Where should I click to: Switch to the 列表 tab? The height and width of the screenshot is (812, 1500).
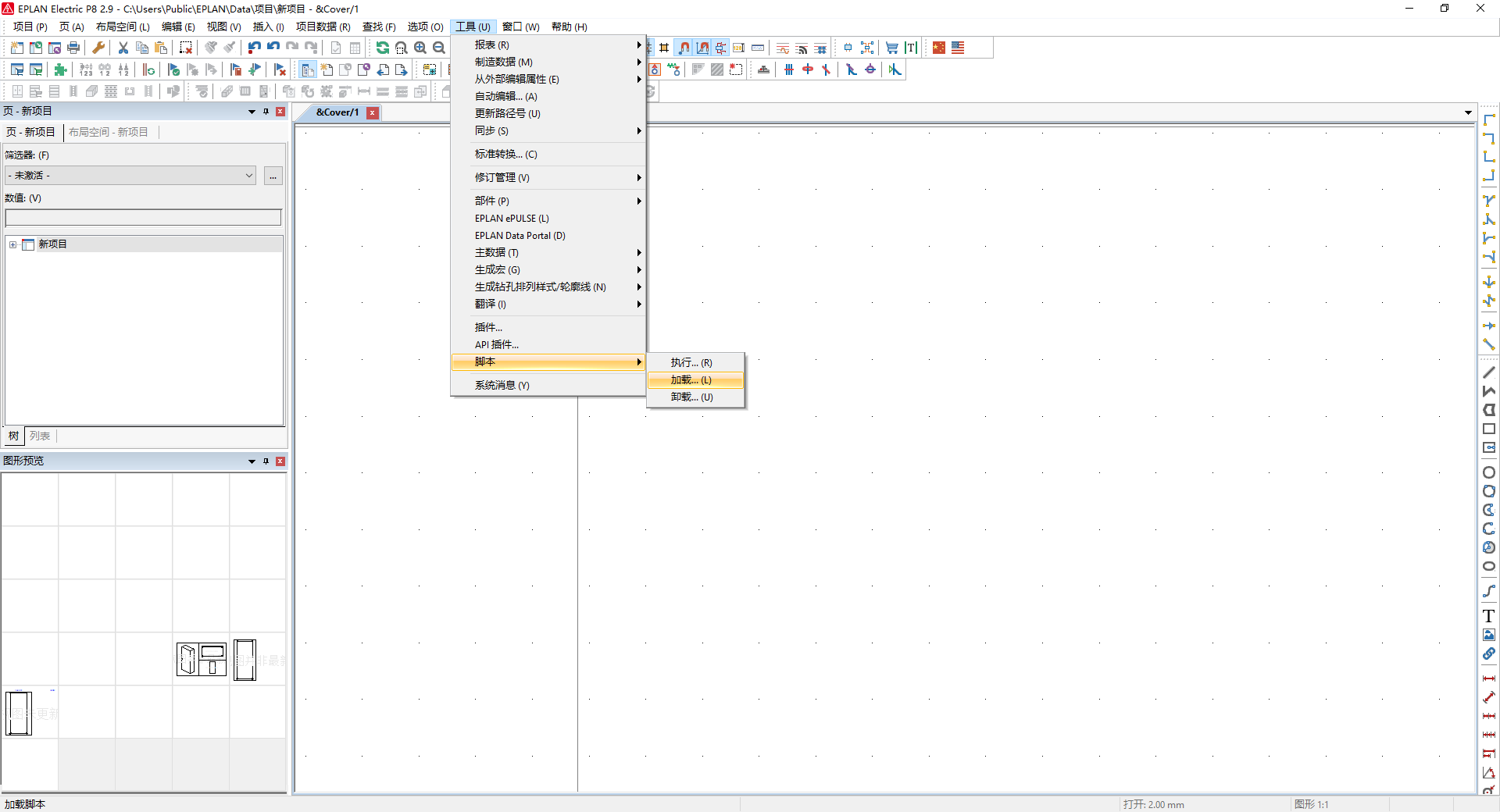[x=40, y=436]
